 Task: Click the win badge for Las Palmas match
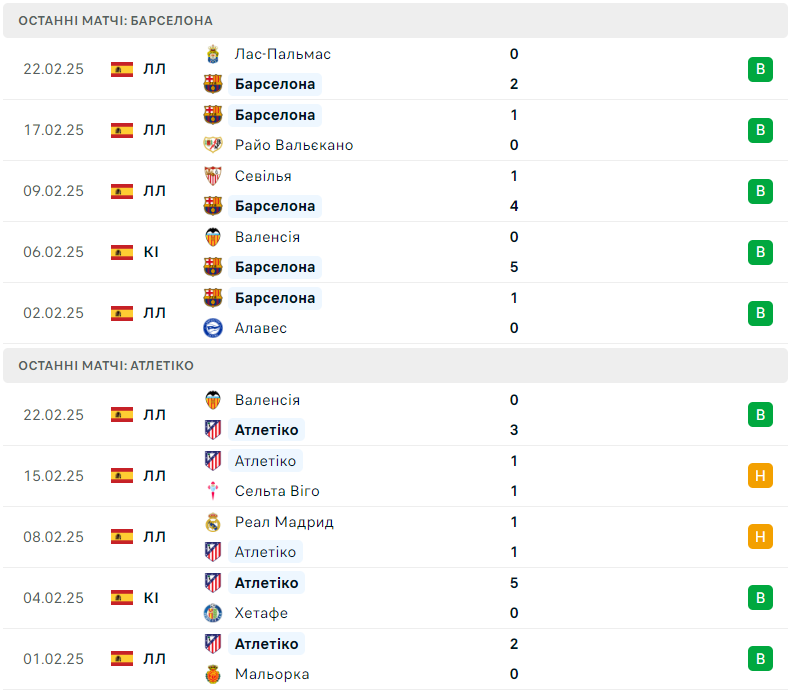pyautogui.click(x=760, y=69)
